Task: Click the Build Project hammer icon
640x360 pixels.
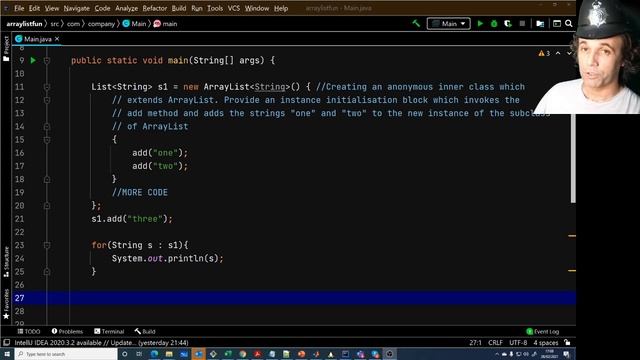Action: [416, 24]
